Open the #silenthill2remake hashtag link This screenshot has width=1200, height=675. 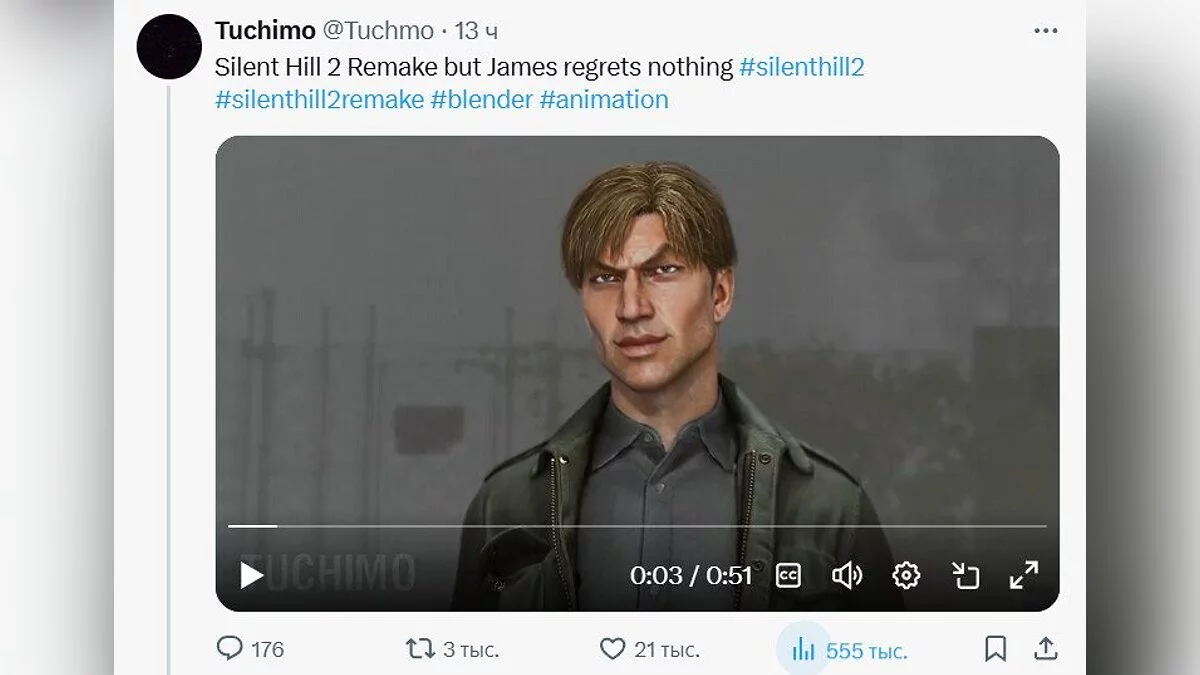(319, 99)
